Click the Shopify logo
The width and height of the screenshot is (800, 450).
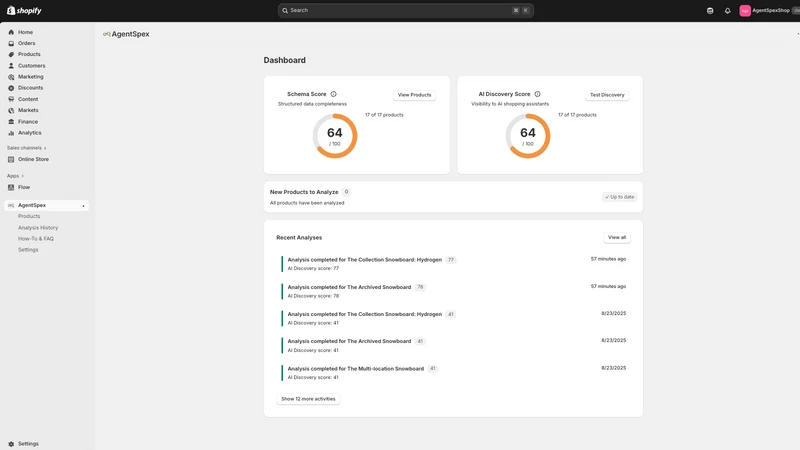click(24, 10)
